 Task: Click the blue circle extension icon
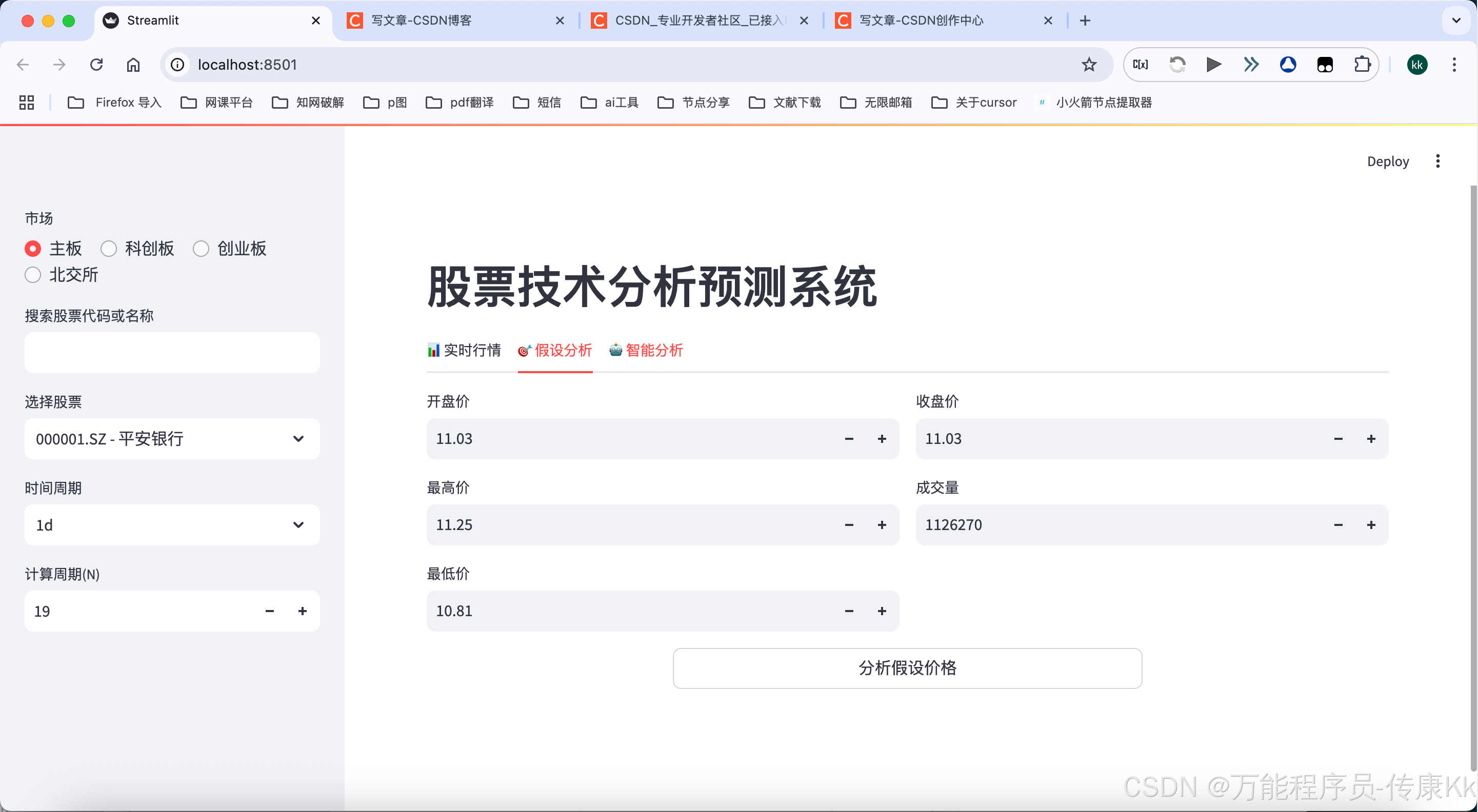pyautogui.click(x=1288, y=65)
